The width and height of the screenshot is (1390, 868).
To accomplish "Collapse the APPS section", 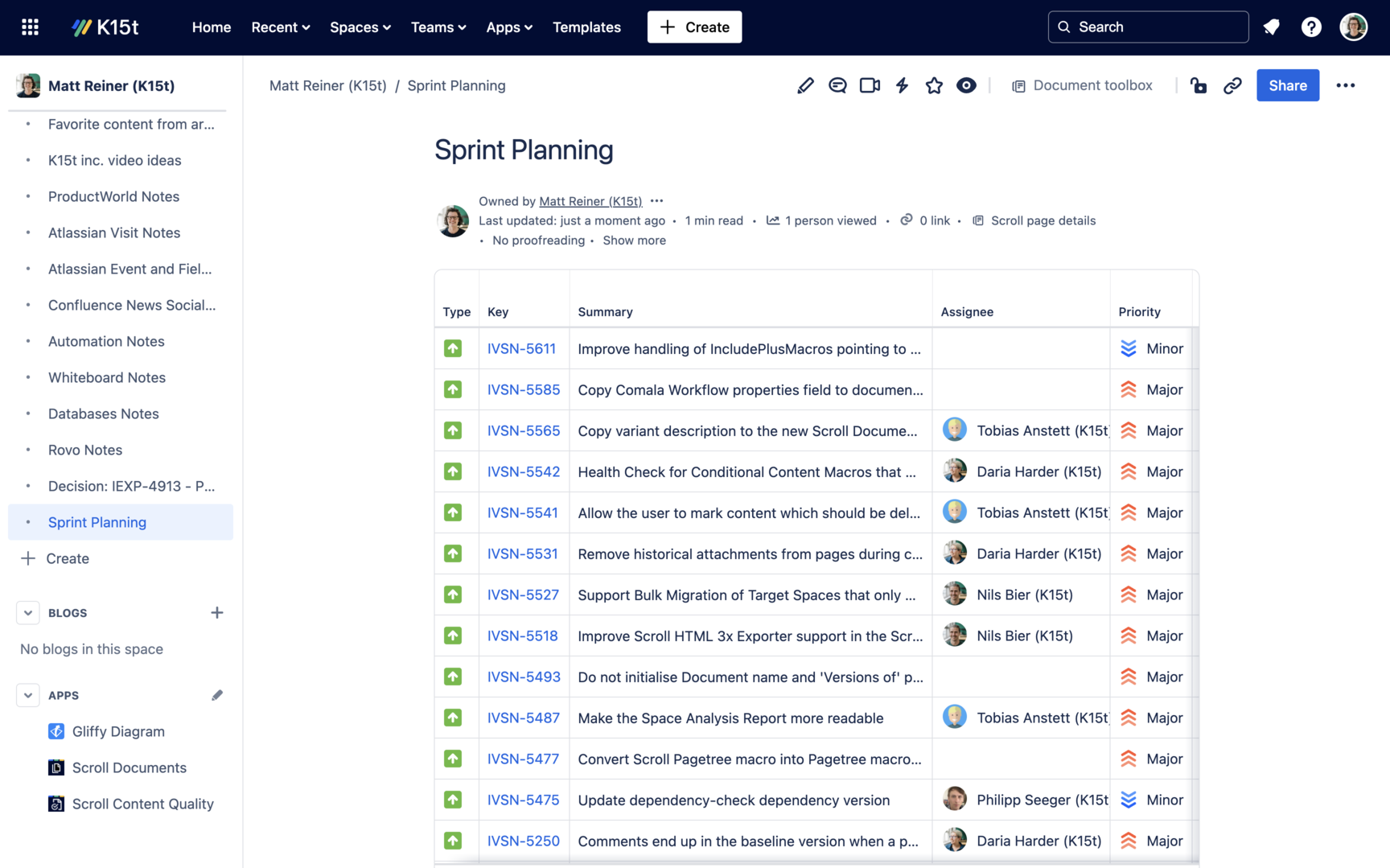I will point(27,695).
